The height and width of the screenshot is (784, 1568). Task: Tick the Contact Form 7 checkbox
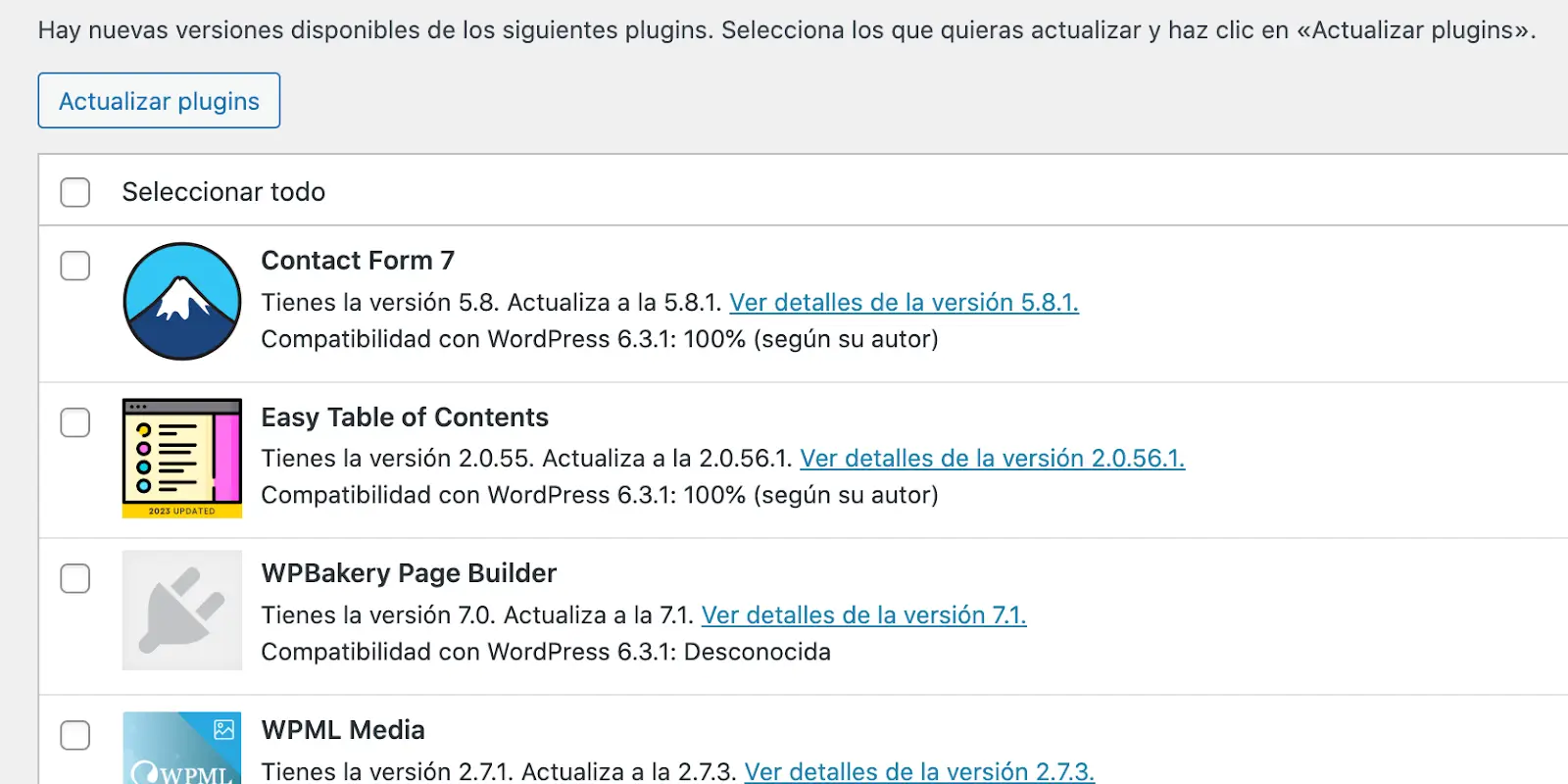tap(75, 266)
